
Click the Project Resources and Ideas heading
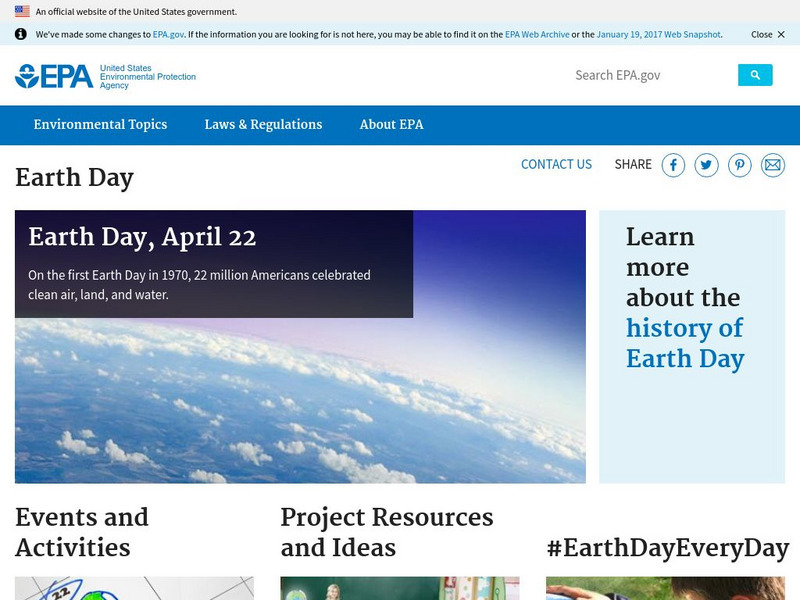click(x=387, y=532)
